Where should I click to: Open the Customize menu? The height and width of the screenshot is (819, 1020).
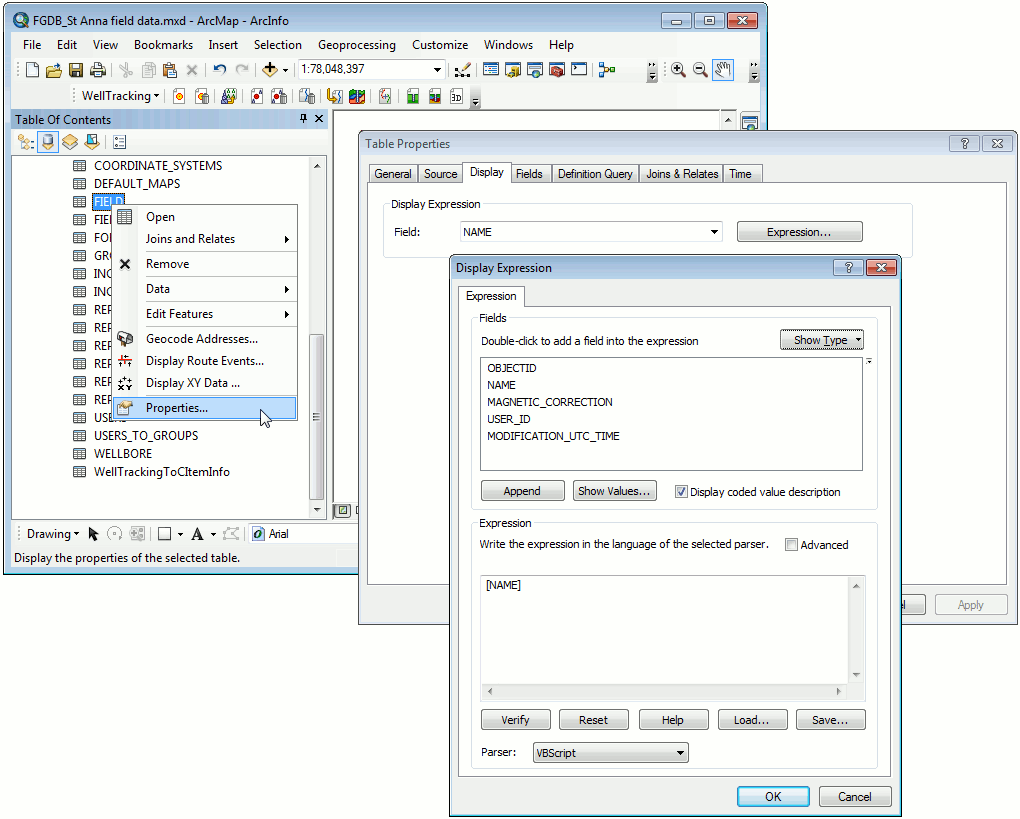[440, 45]
